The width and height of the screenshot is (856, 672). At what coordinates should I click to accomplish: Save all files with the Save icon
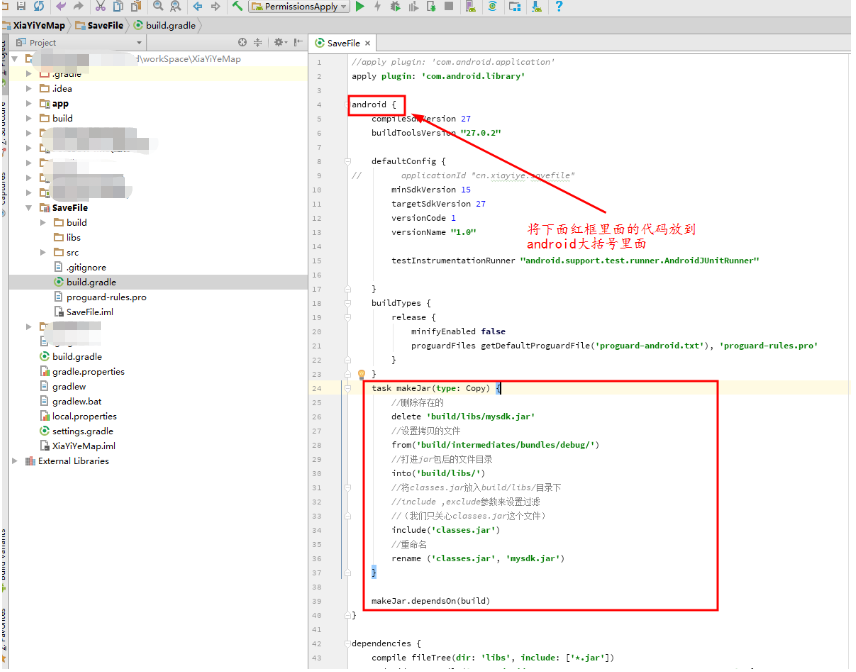pos(22,7)
